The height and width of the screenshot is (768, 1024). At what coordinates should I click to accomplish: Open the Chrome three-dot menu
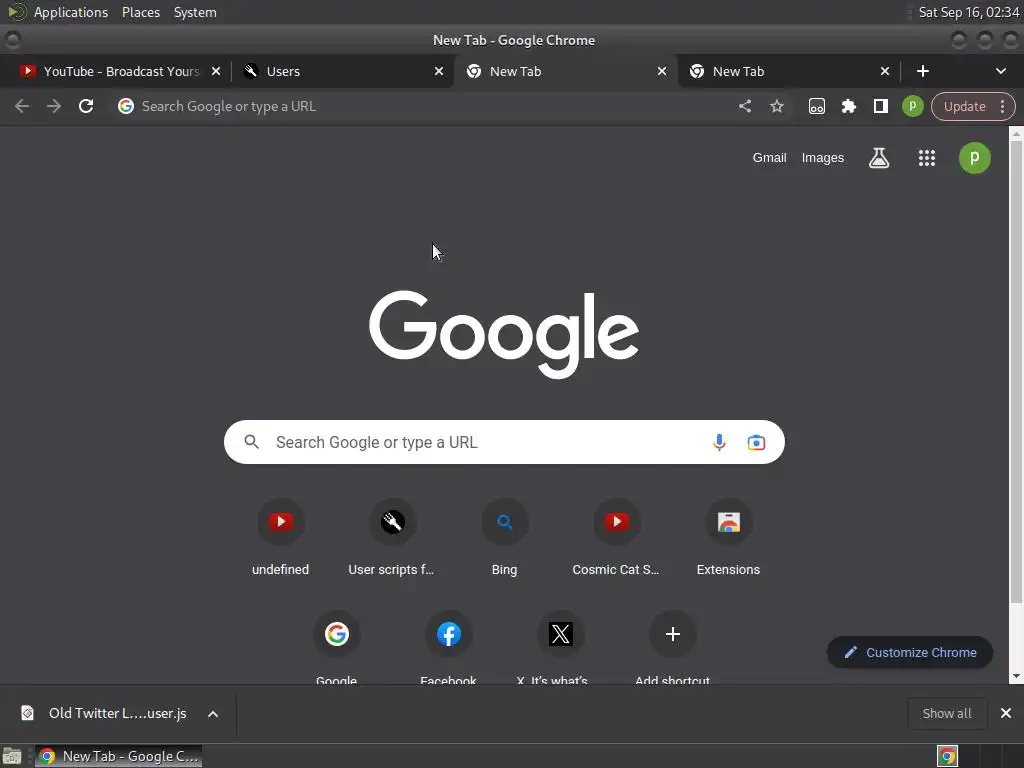(x=1002, y=106)
